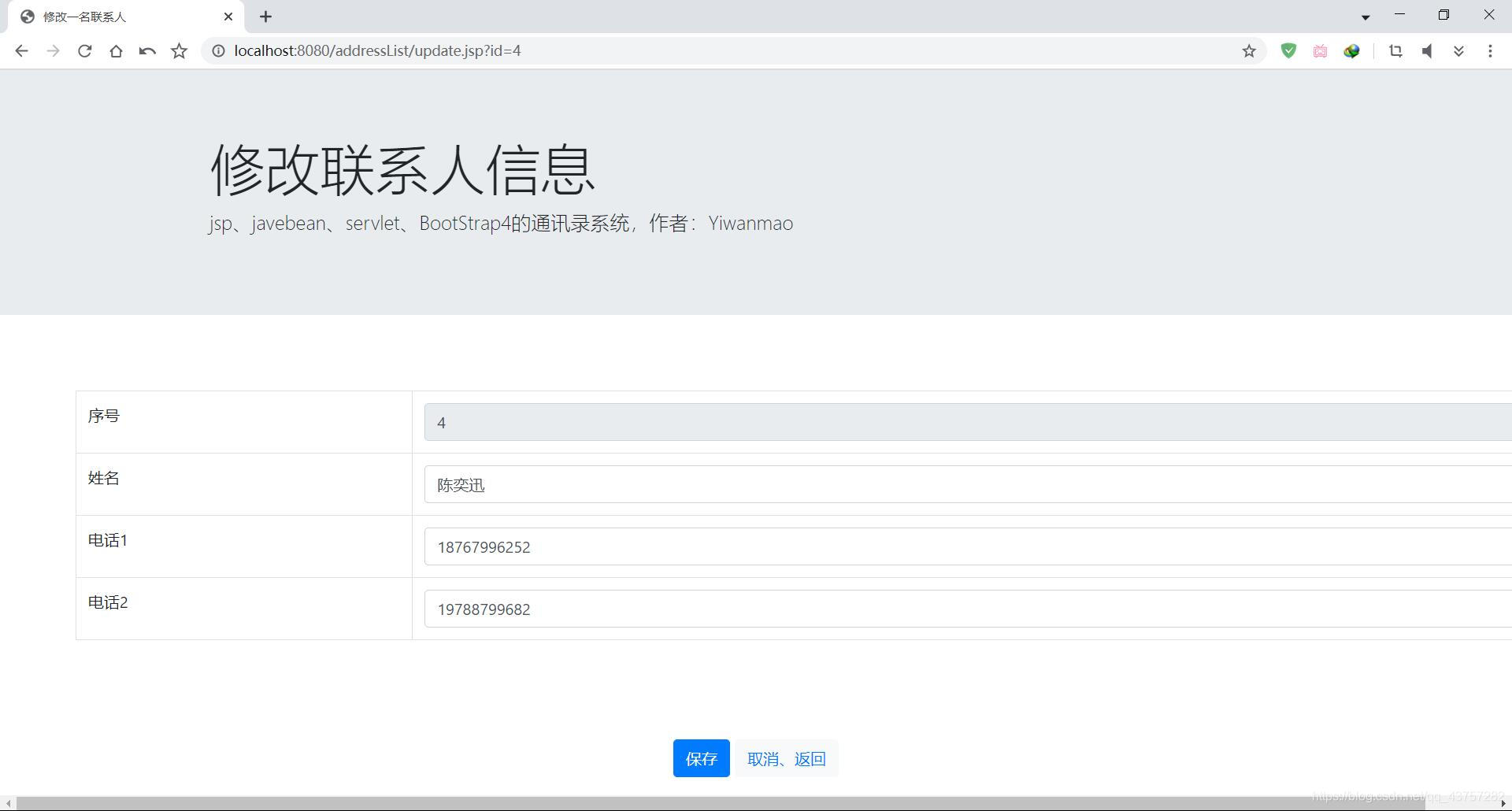This screenshot has height=811, width=1512.
Task: Click the 保存 save button
Action: [701, 758]
